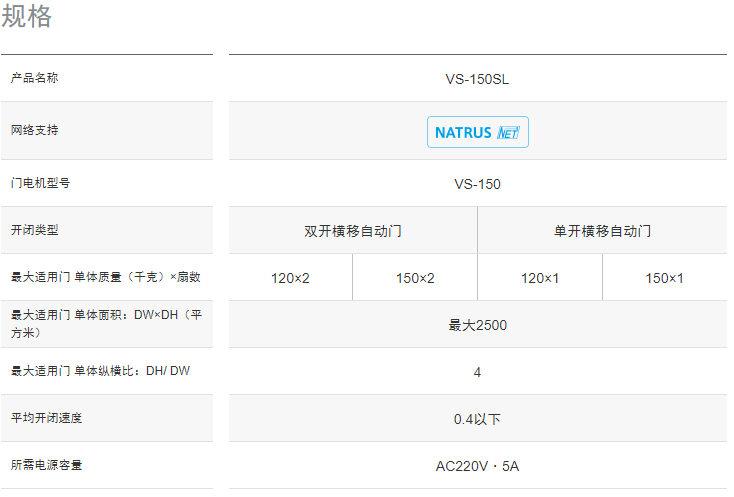Click the 150×2 cell
The height and width of the screenshot is (497, 734).
[415, 278]
